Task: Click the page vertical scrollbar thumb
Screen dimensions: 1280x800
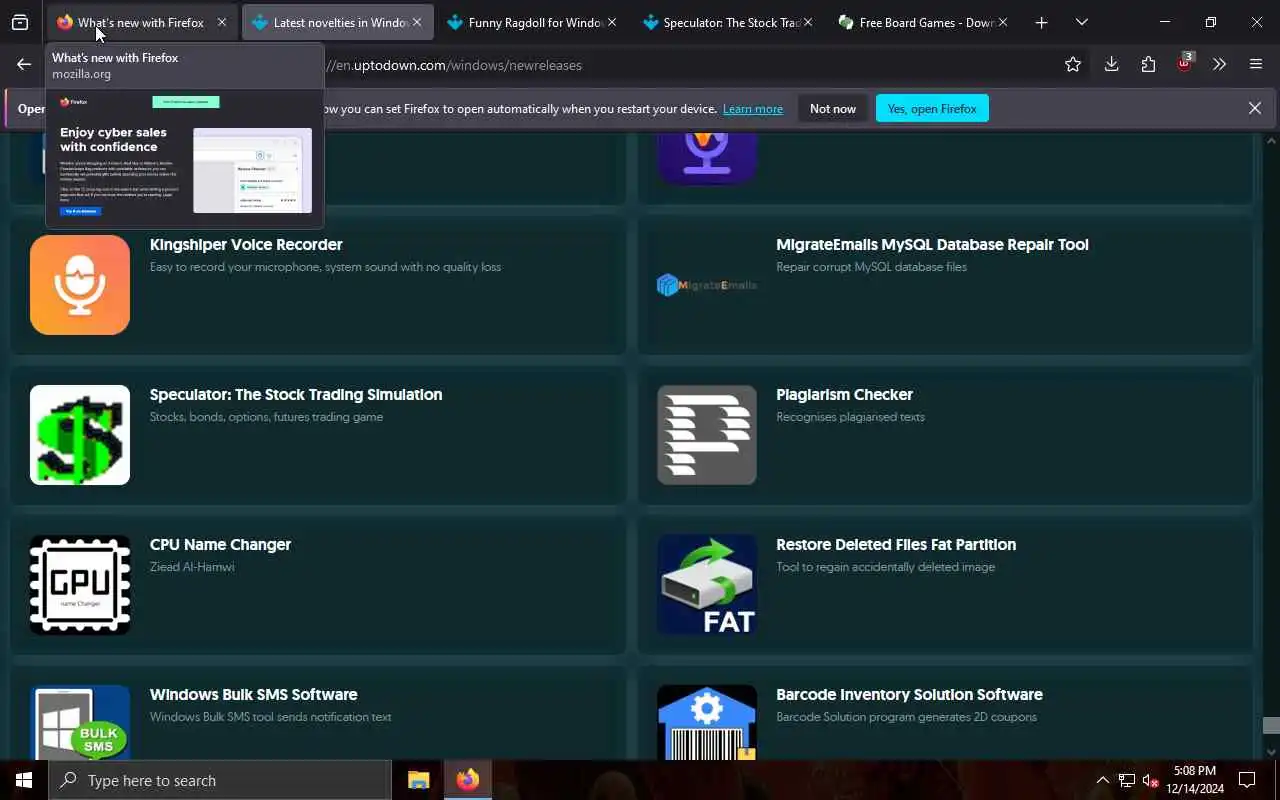Action: [x=1271, y=725]
